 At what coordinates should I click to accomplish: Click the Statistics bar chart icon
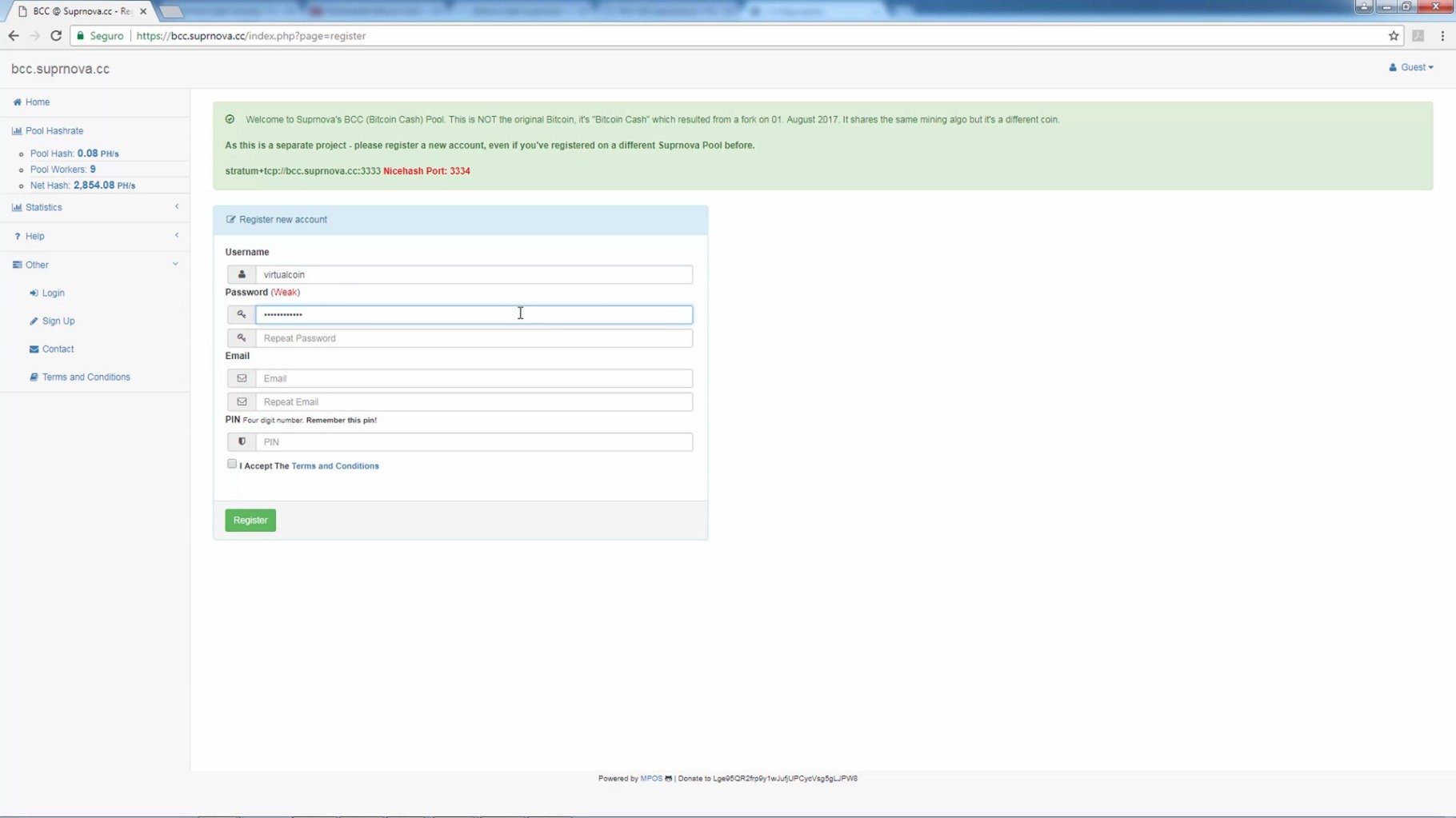click(x=17, y=207)
